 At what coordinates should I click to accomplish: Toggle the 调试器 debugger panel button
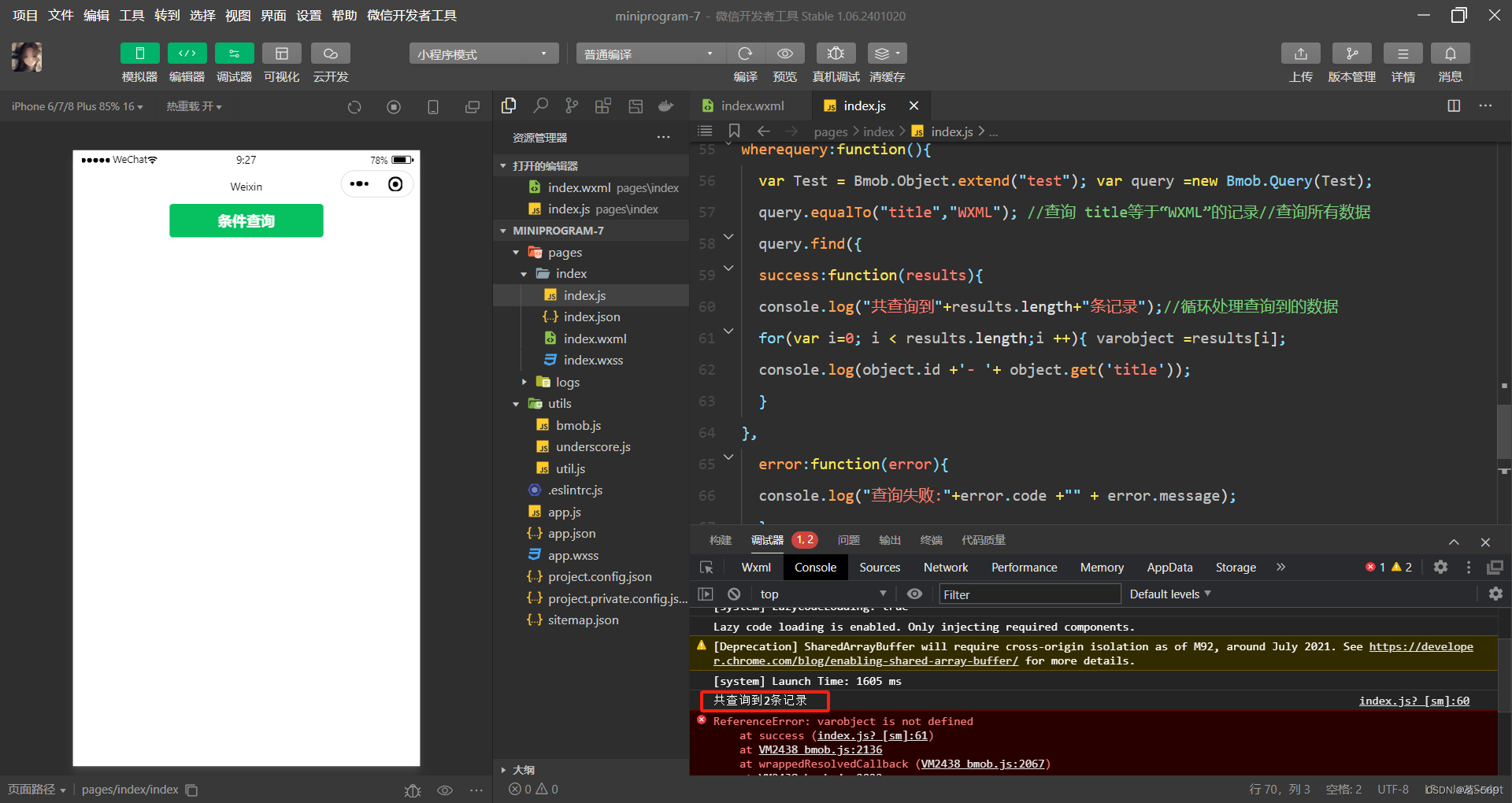coord(234,54)
